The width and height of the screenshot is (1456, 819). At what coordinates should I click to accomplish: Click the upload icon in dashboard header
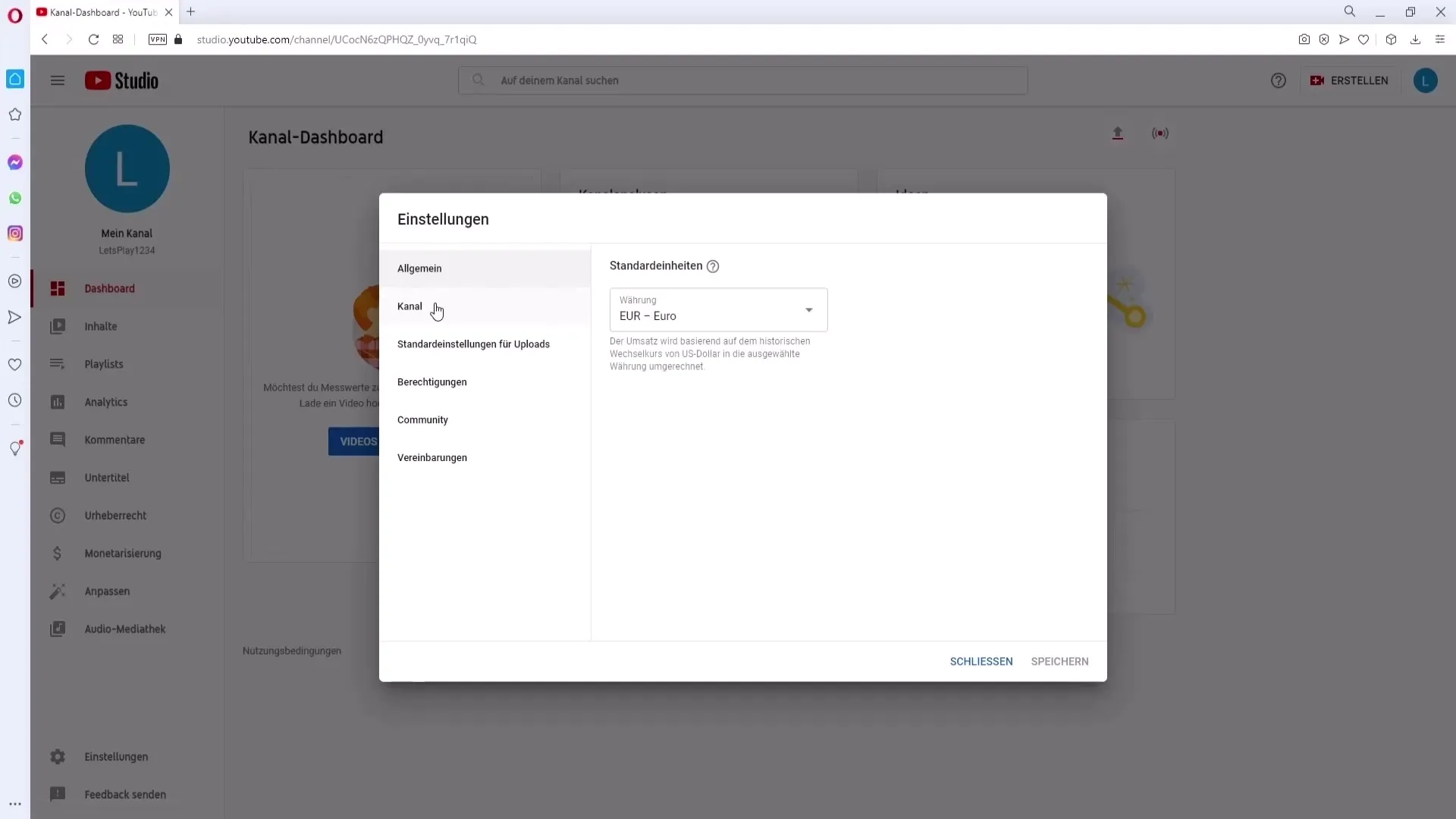point(1118,133)
